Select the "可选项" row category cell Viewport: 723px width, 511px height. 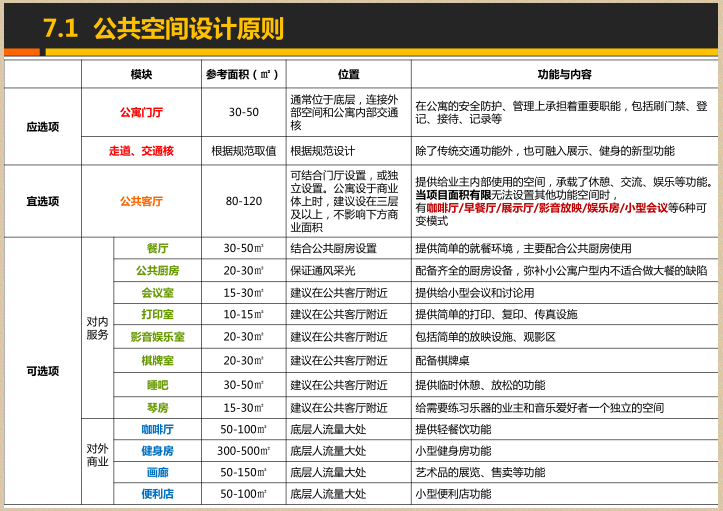[43, 371]
